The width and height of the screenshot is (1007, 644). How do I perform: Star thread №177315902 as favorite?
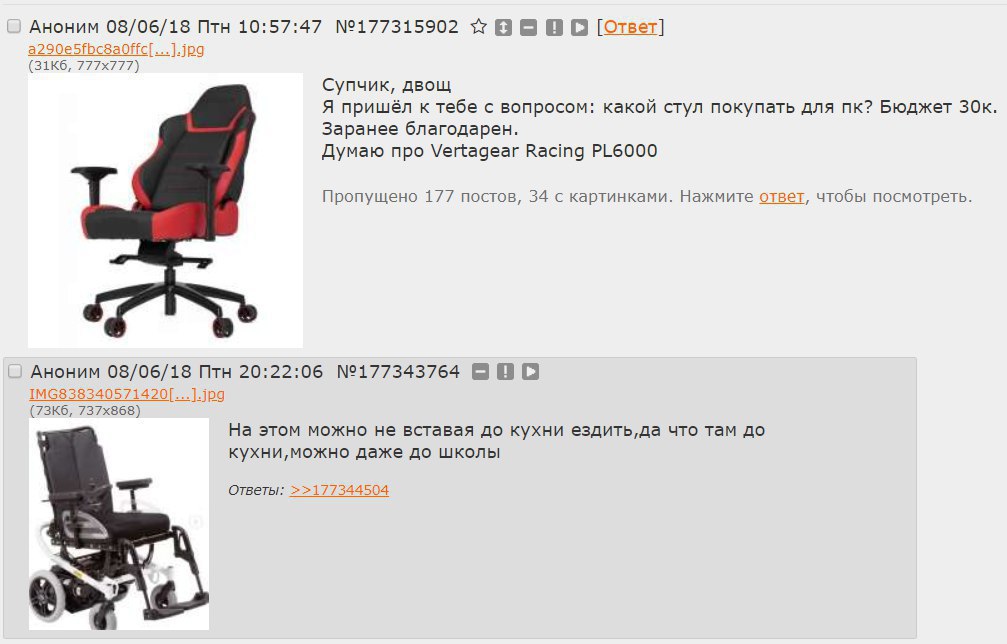pos(478,27)
